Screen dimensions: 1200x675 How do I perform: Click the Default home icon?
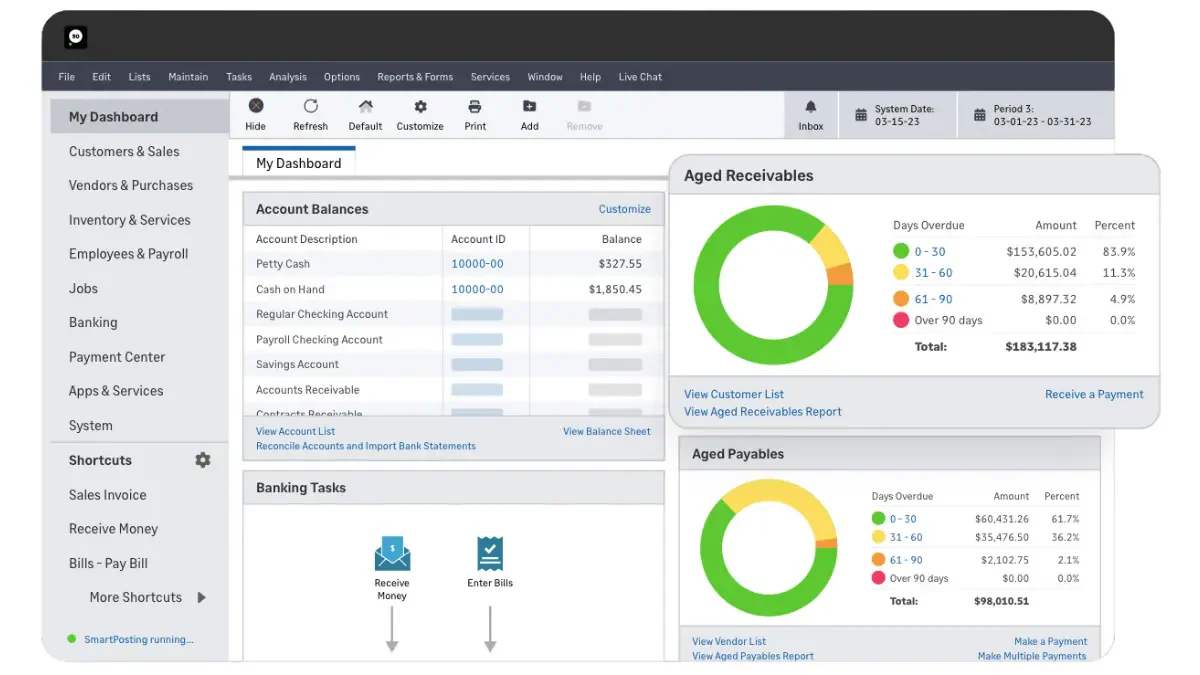[x=365, y=106]
